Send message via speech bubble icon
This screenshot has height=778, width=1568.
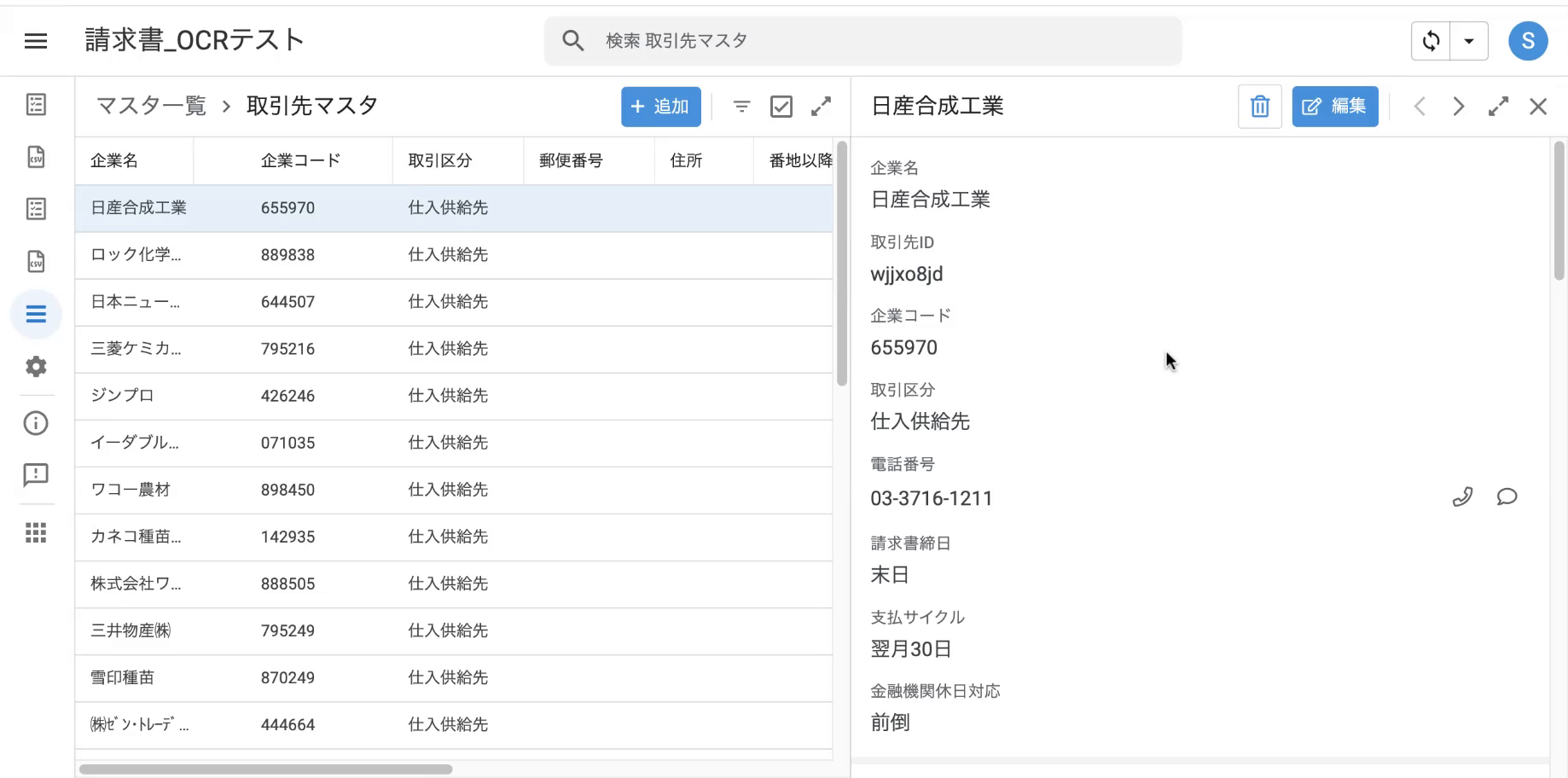click(x=1507, y=496)
